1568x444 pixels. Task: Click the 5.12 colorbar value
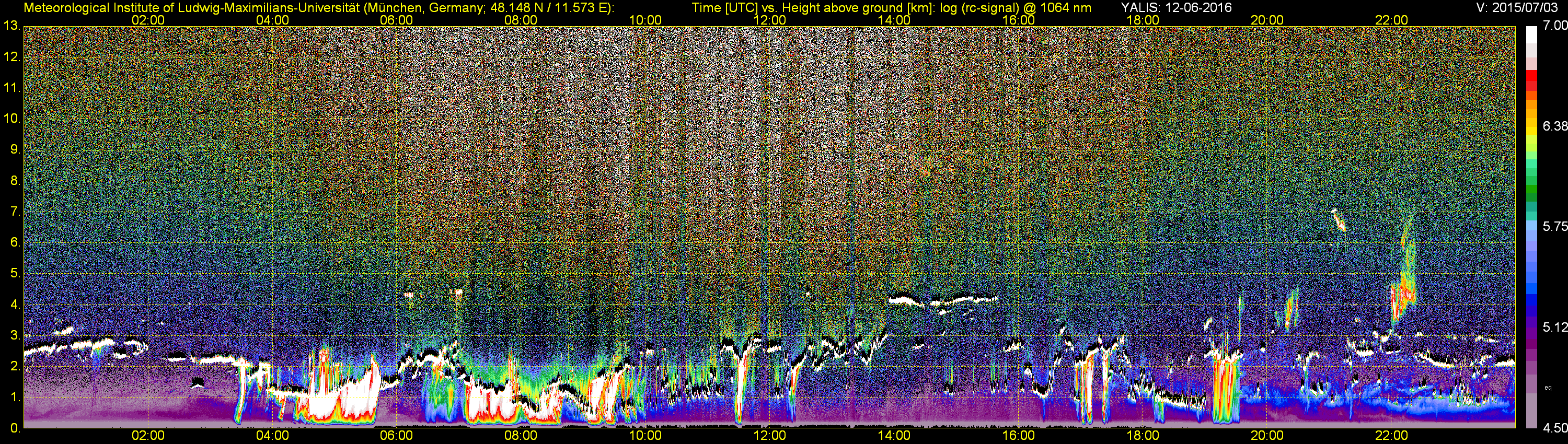click(1554, 327)
